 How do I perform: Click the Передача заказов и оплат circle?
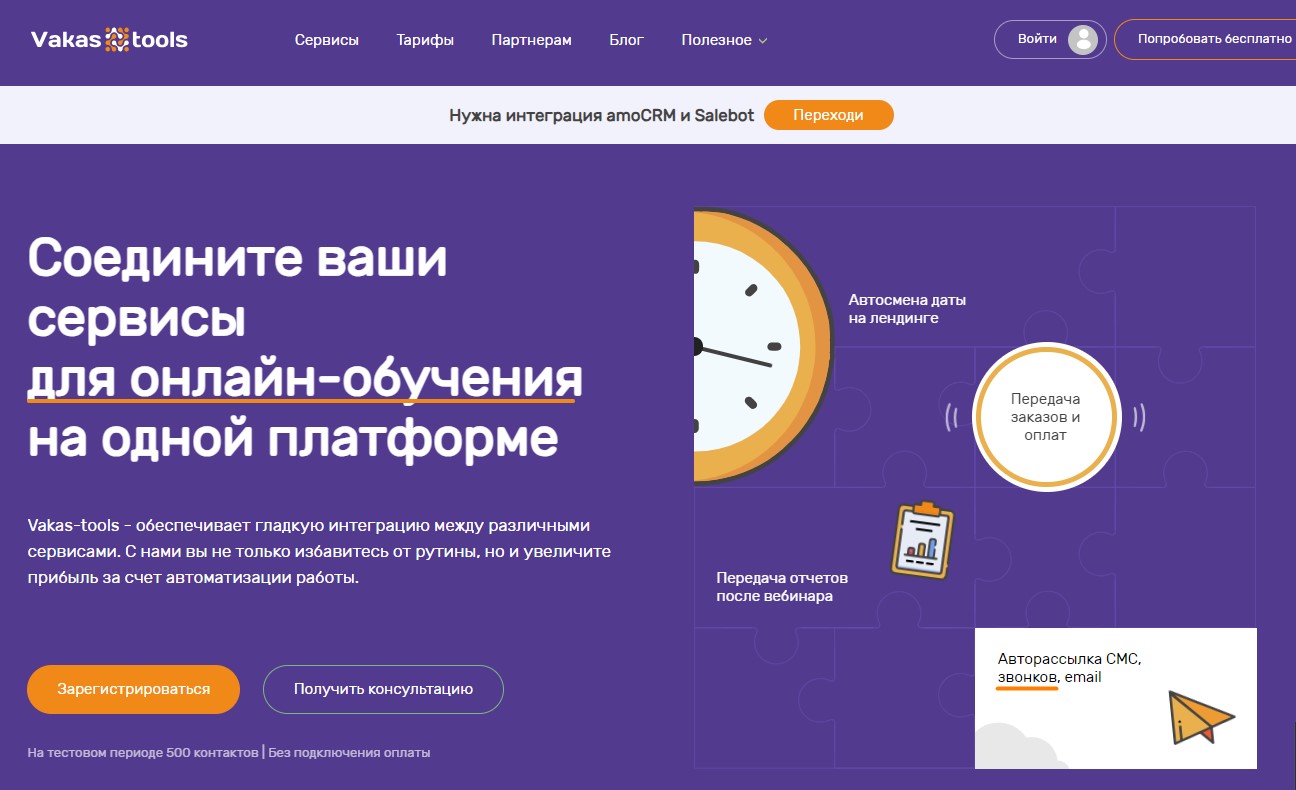(x=1045, y=417)
